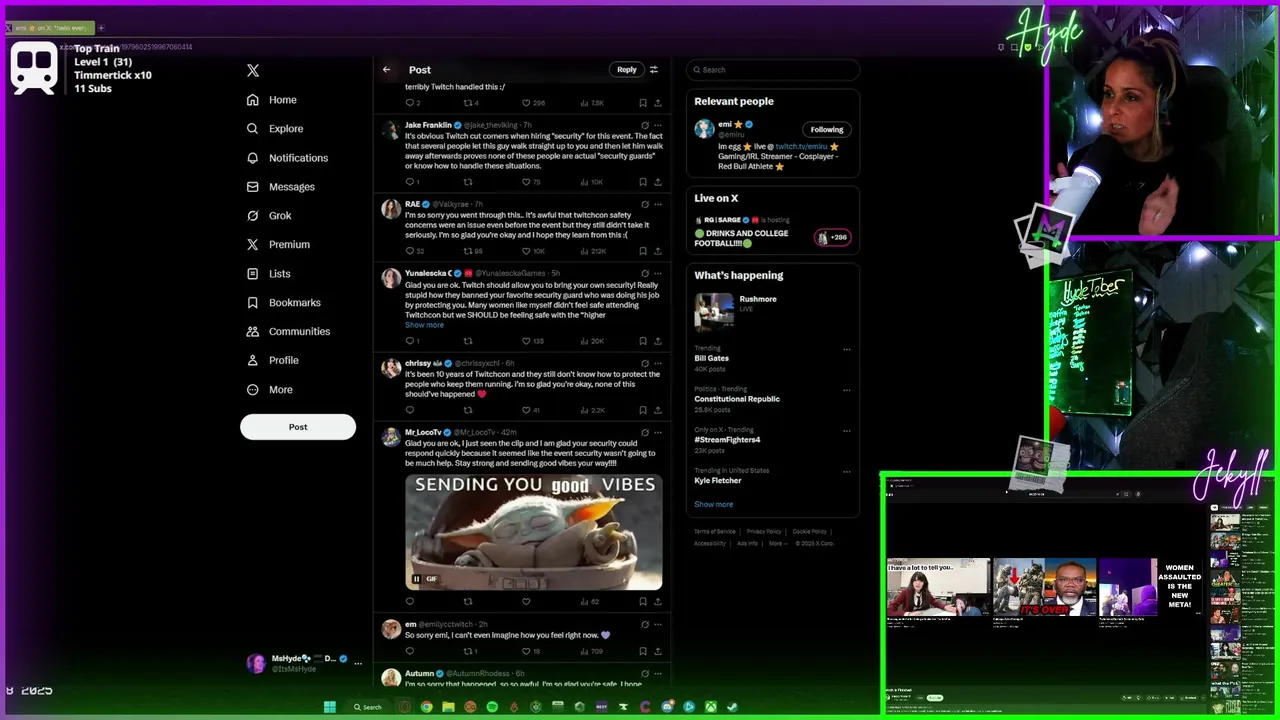
Task: Like em's reply
Action: (x=526, y=651)
